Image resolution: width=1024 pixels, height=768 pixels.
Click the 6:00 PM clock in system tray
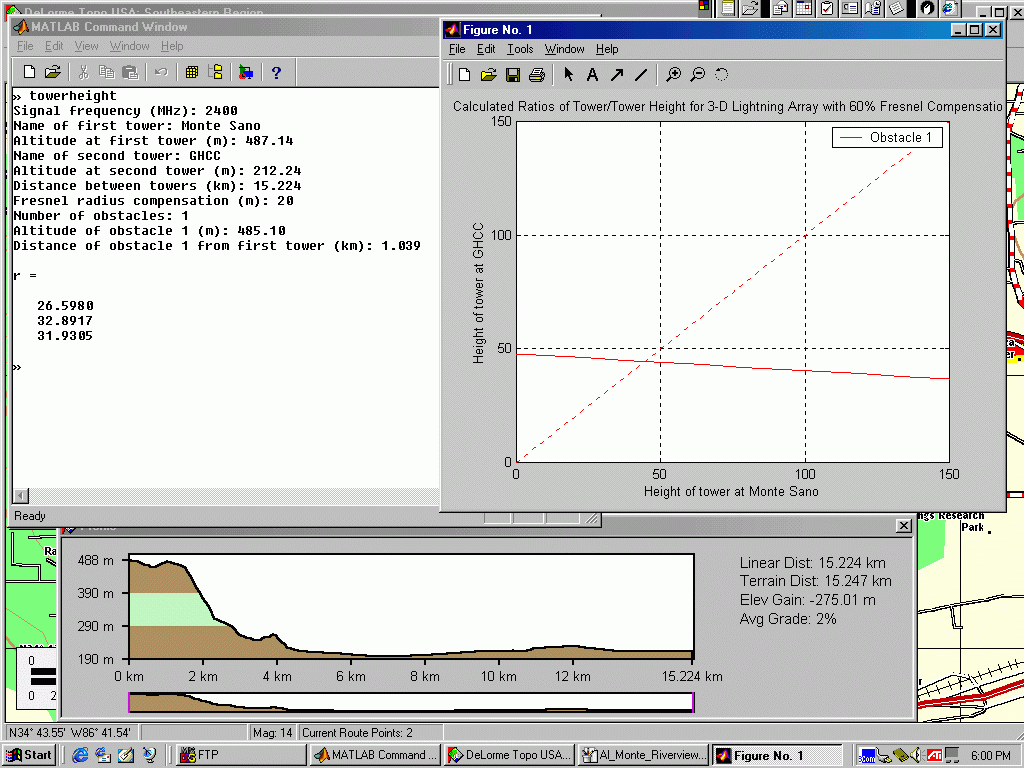pyautogui.click(x=990, y=756)
